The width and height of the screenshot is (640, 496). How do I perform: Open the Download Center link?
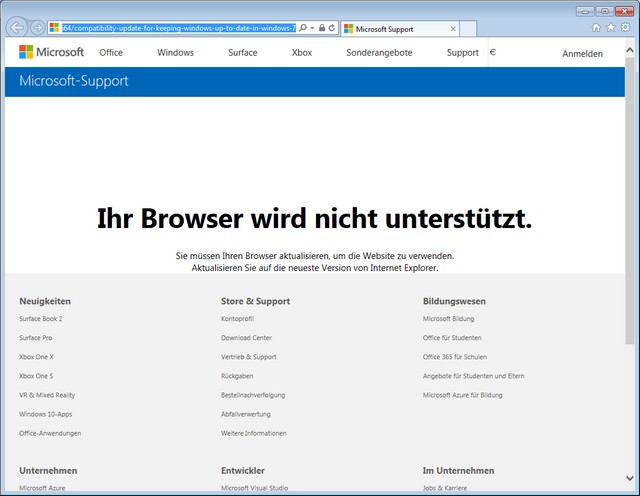[x=246, y=338]
